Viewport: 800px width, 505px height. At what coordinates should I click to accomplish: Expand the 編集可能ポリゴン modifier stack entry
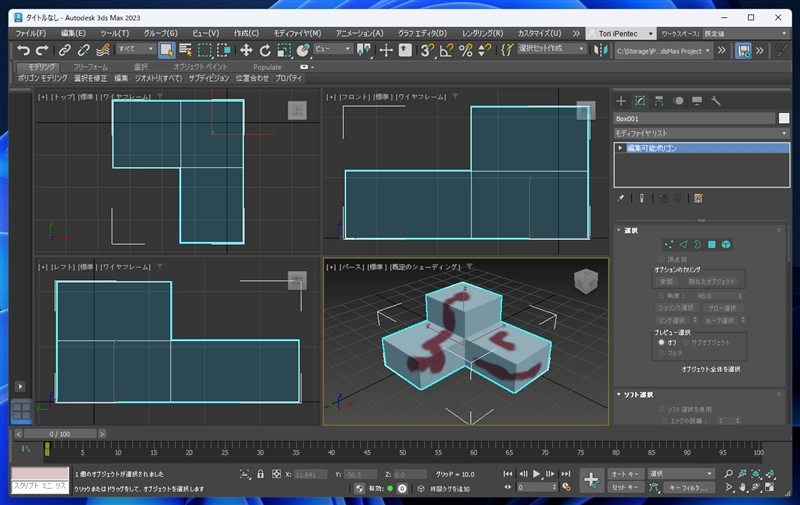tap(620, 148)
